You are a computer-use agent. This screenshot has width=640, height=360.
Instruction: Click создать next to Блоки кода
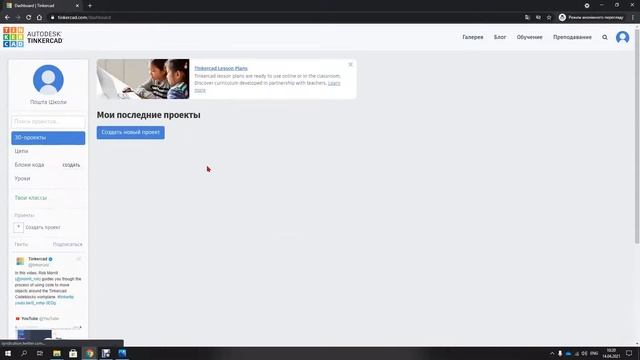point(71,165)
